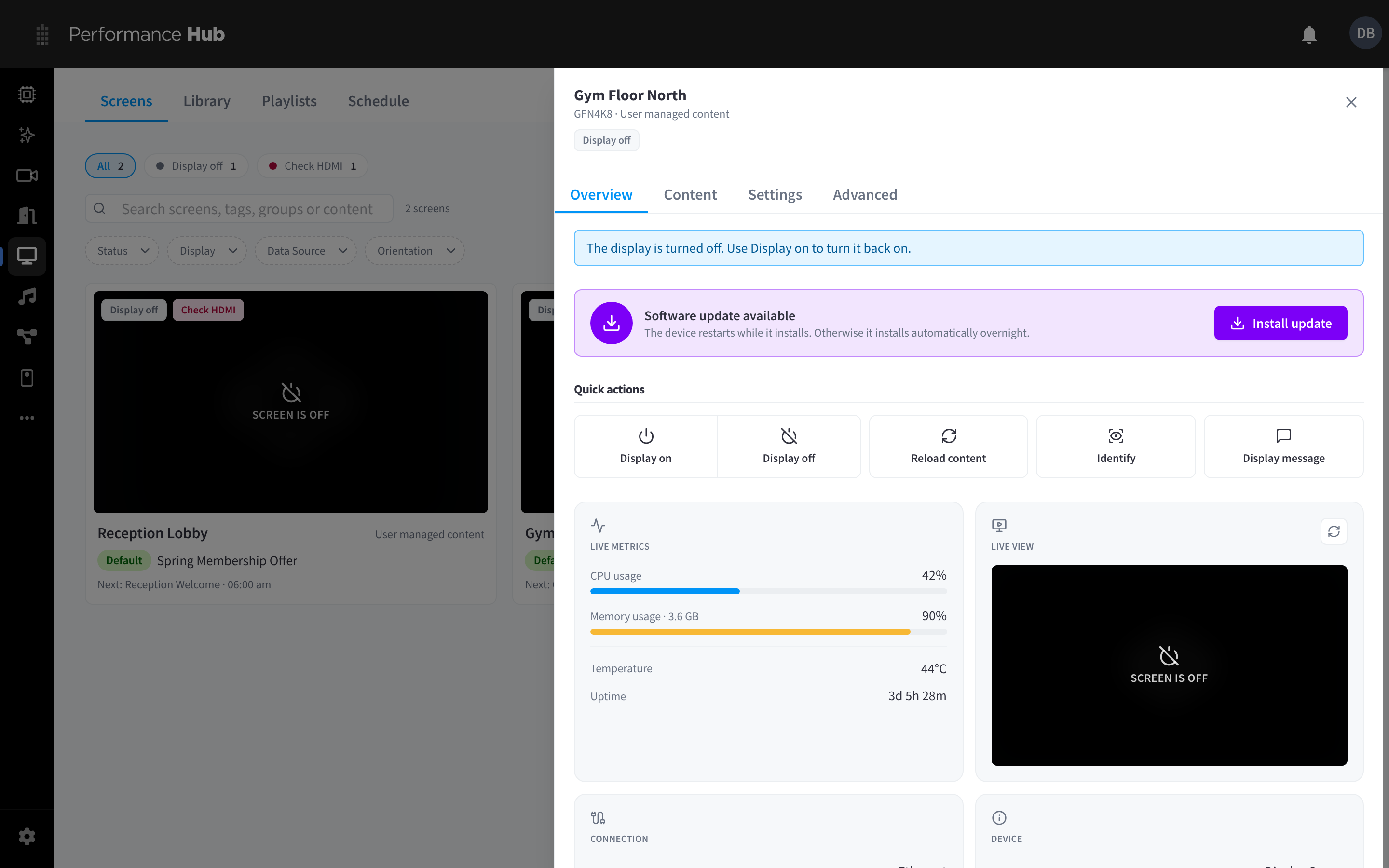
Task: Expand the Data Source filter dropdown
Action: click(x=306, y=251)
